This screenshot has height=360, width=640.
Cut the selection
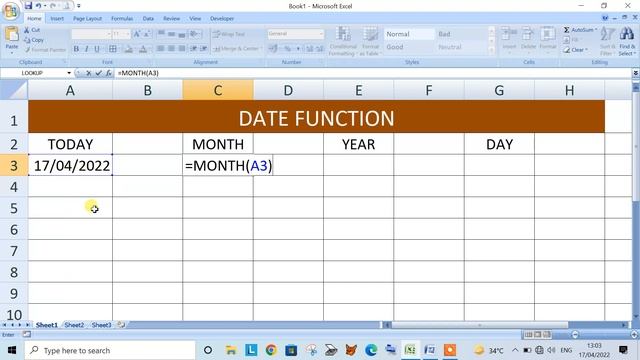point(32,30)
